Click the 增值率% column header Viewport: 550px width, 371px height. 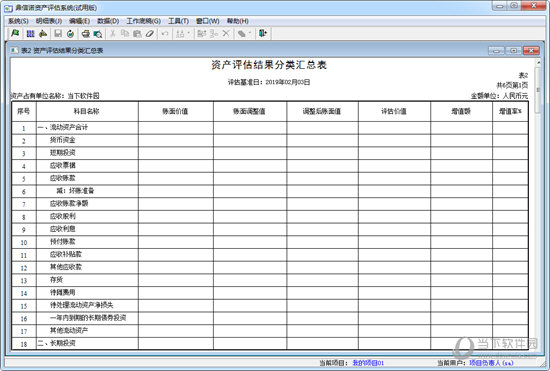click(510, 112)
